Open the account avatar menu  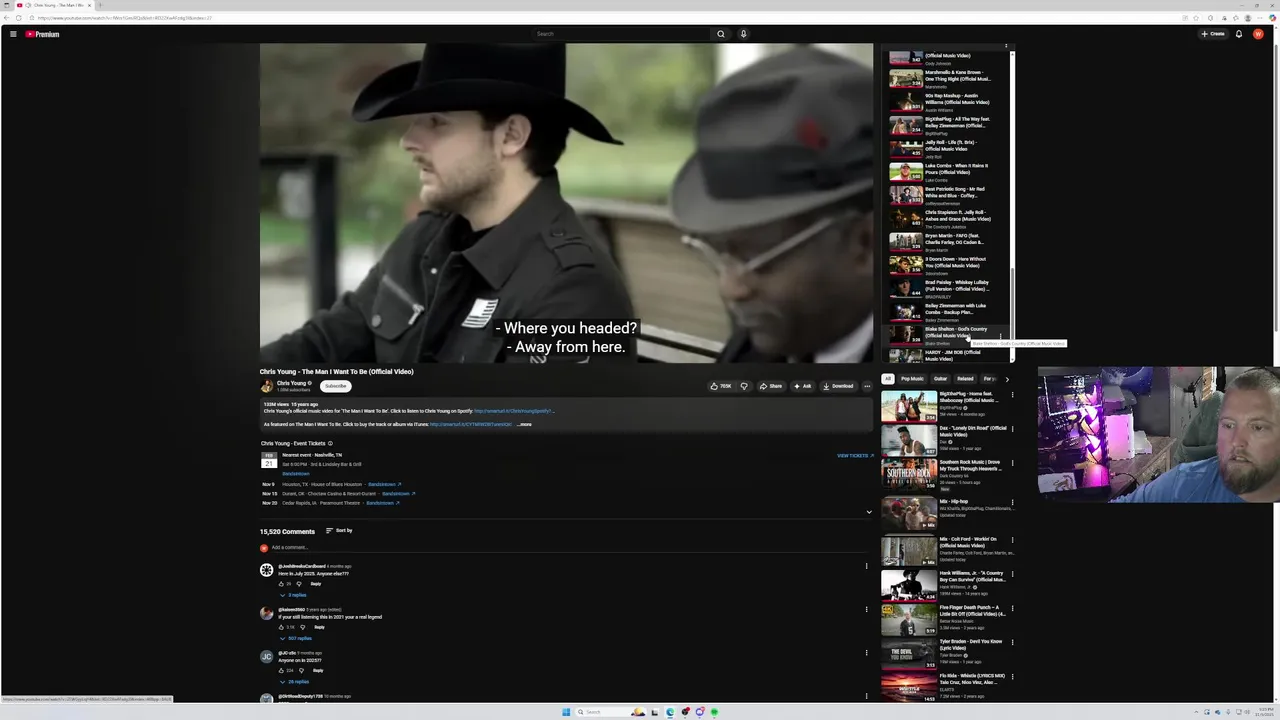(1258, 34)
